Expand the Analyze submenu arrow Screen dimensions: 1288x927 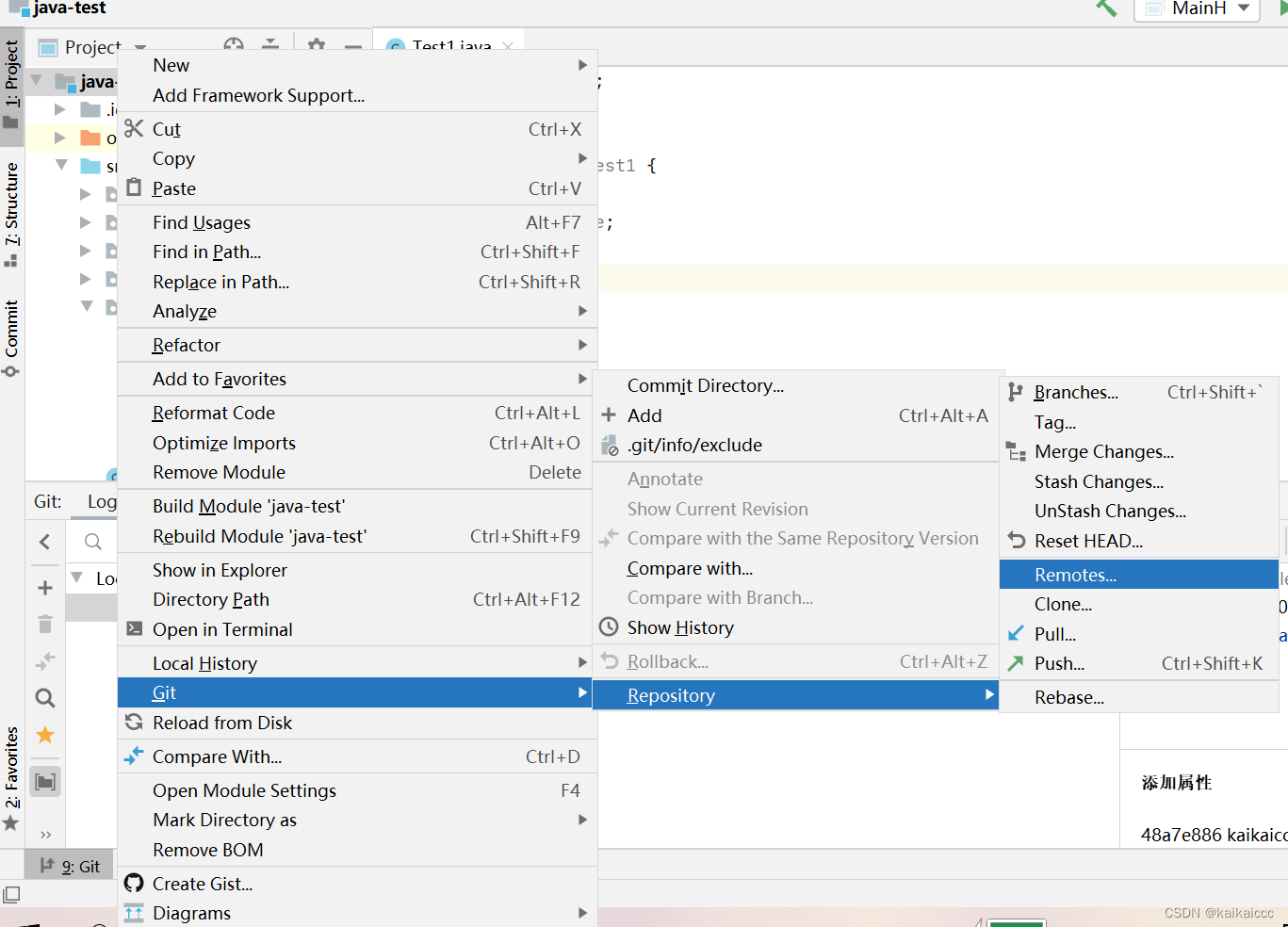582,311
